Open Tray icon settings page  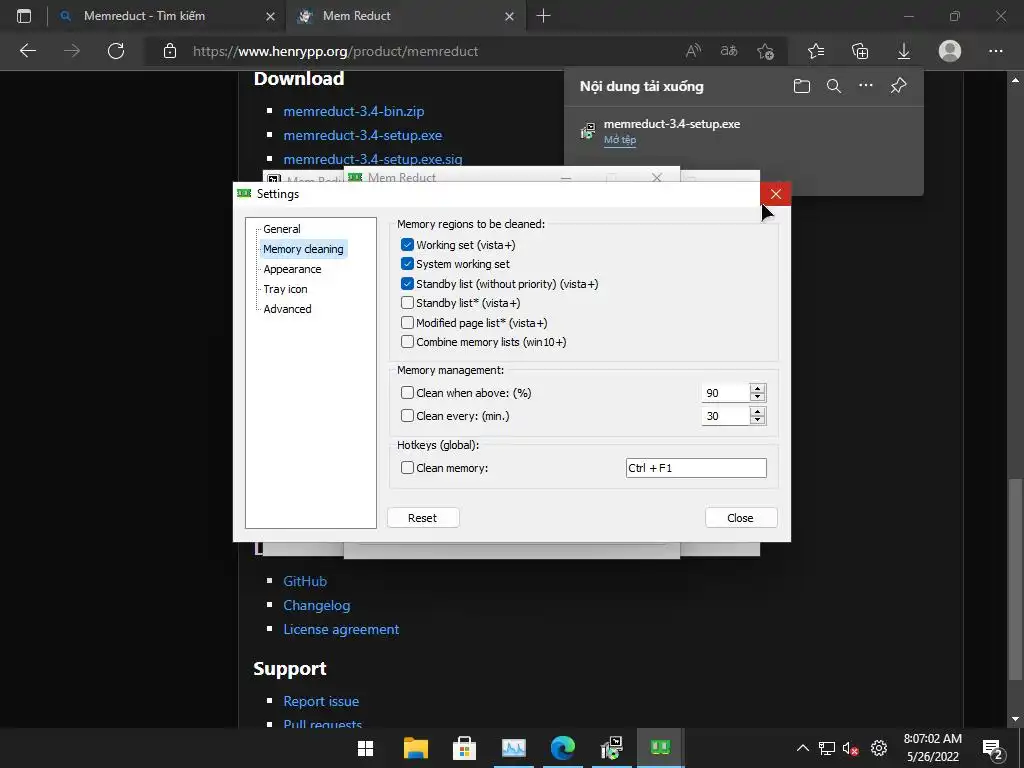pos(285,289)
